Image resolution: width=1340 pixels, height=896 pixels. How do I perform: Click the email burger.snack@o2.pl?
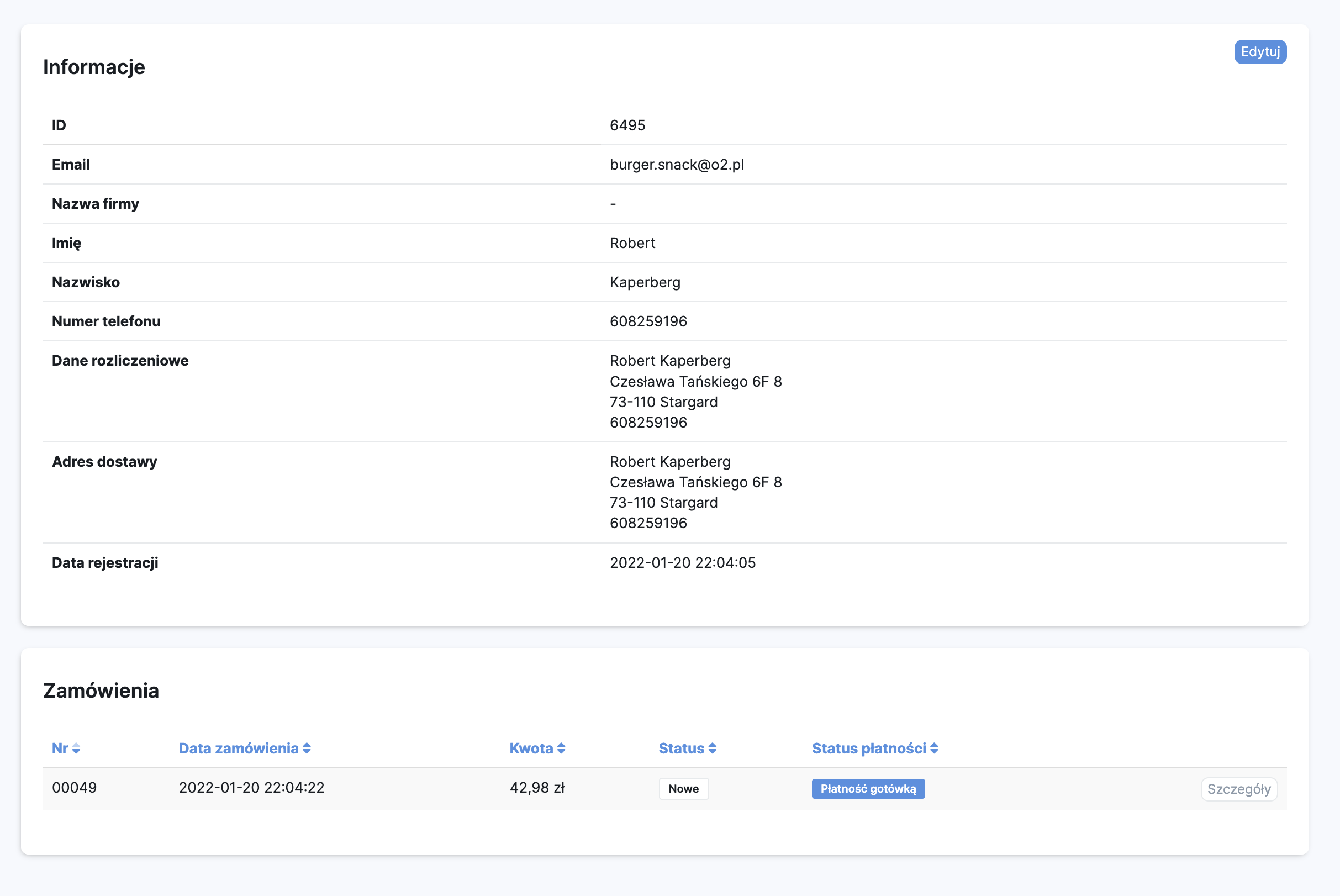click(677, 165)
